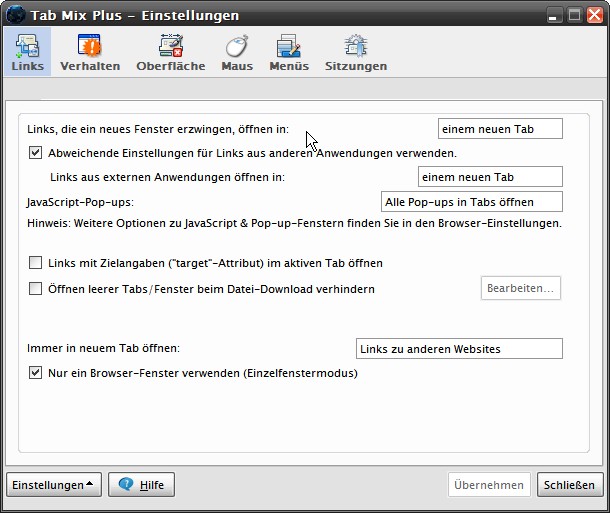Click 'JavaScript-Pop-ups:' label
The width and height of the screenshot is (610, 513).
tap(80, 202)
